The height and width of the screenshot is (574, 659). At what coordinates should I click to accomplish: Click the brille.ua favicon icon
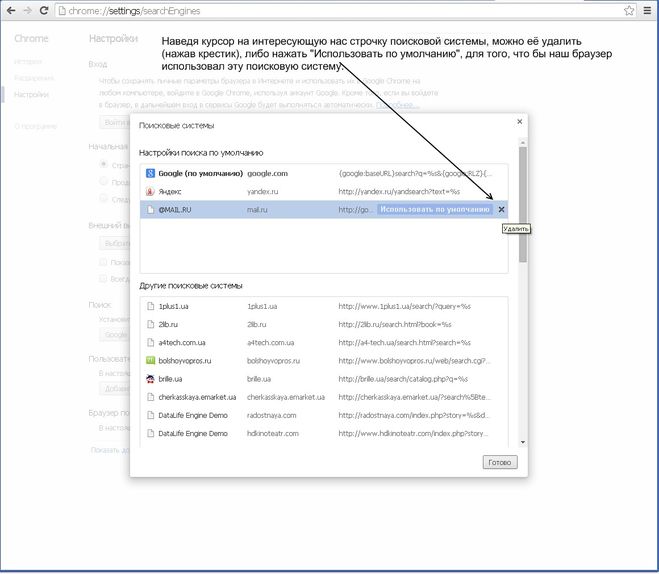150,379
